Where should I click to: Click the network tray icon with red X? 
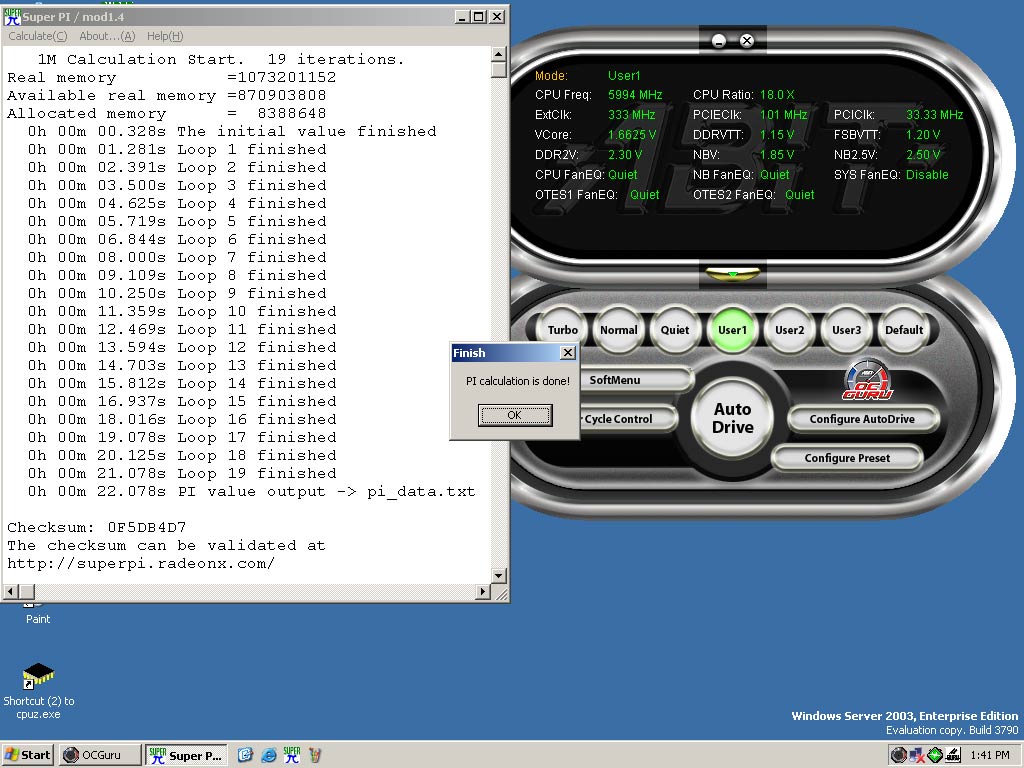click(917, 755)
